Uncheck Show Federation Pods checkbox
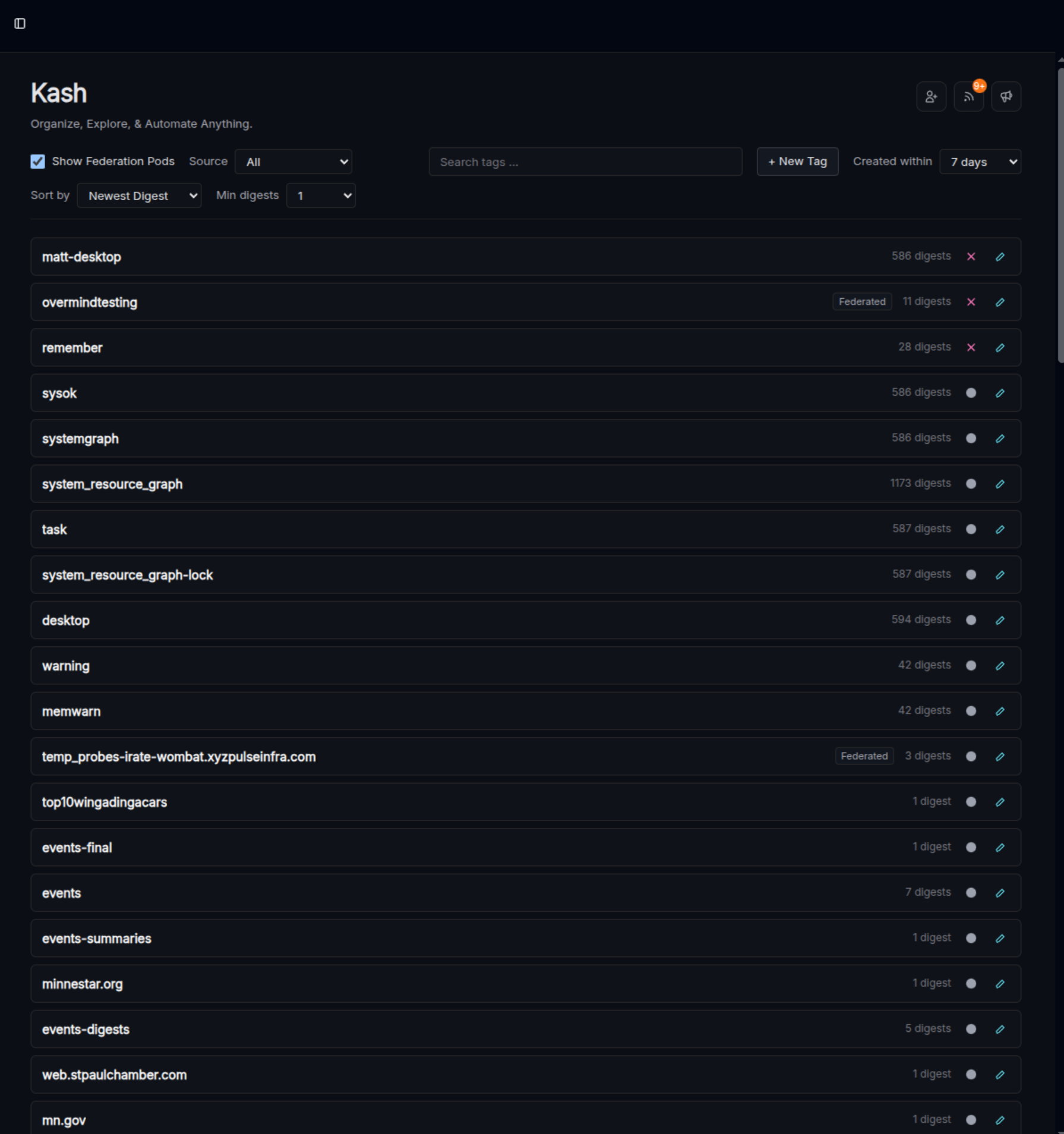Screen dimensions: 1064x1134 tap(37, 162)
